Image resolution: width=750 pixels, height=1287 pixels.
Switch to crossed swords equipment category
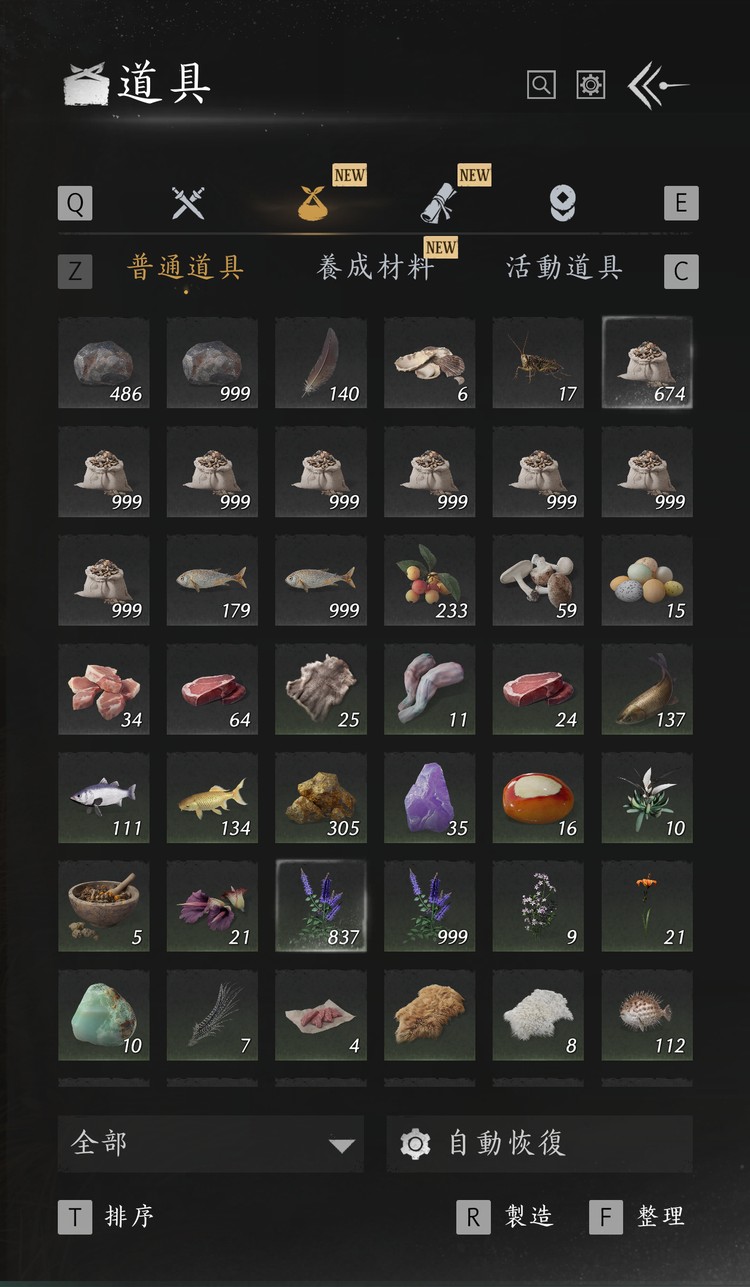click(x=188, y=203)
